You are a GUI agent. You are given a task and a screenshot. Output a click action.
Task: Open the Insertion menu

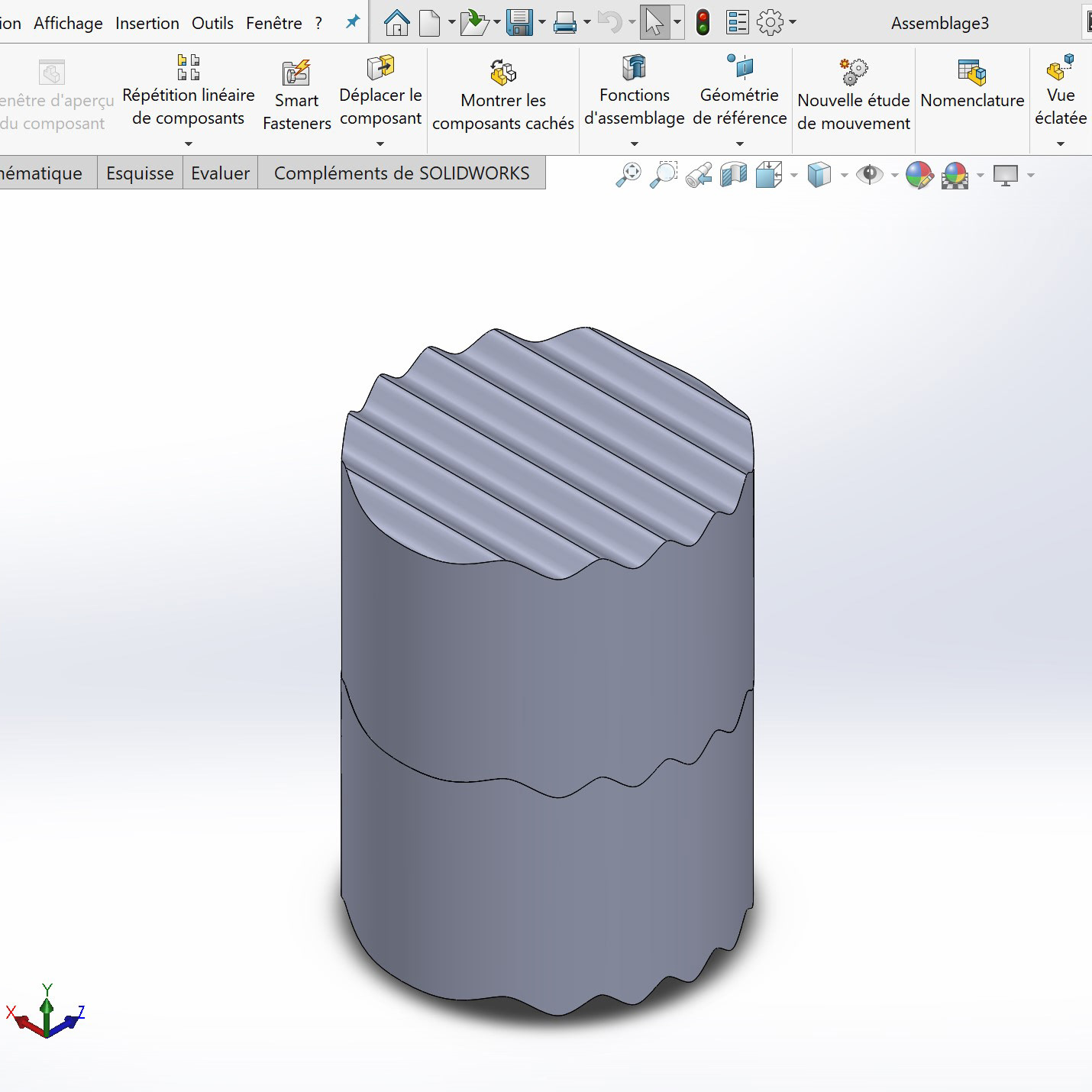pos(147,23)
